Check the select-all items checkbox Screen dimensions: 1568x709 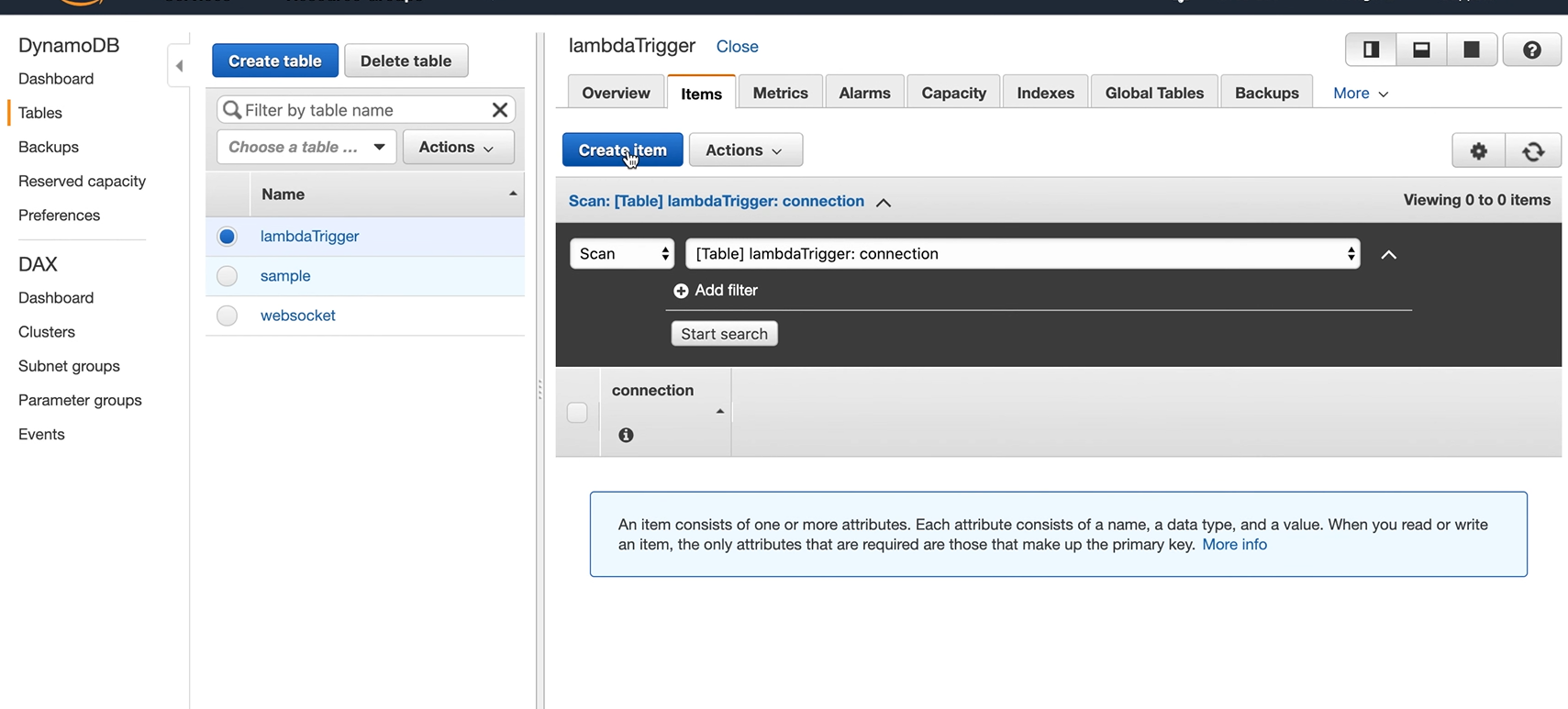(x=577, y=413)
